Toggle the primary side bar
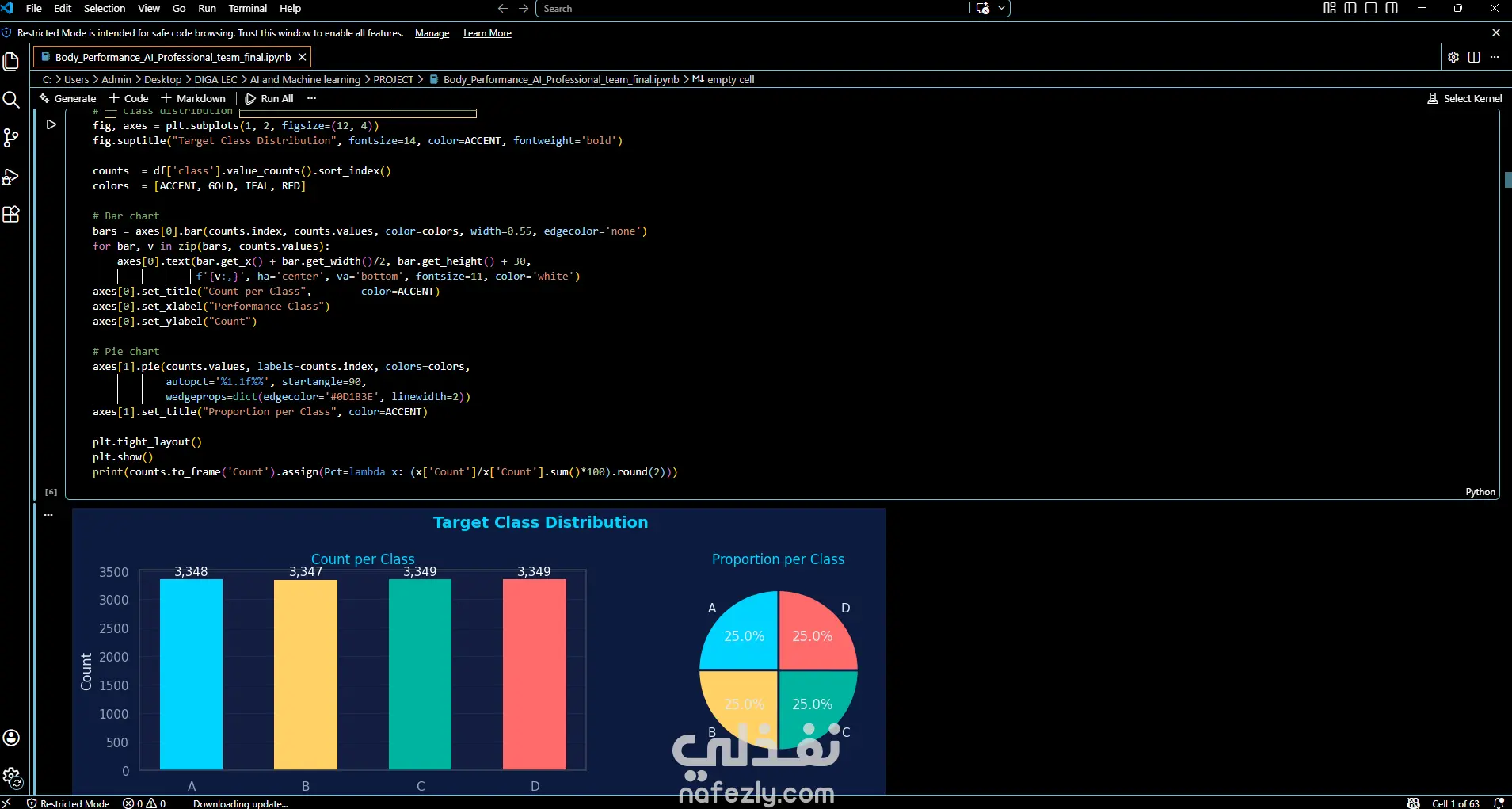Screen dimensions: 1512x809 click(1350, 8)
